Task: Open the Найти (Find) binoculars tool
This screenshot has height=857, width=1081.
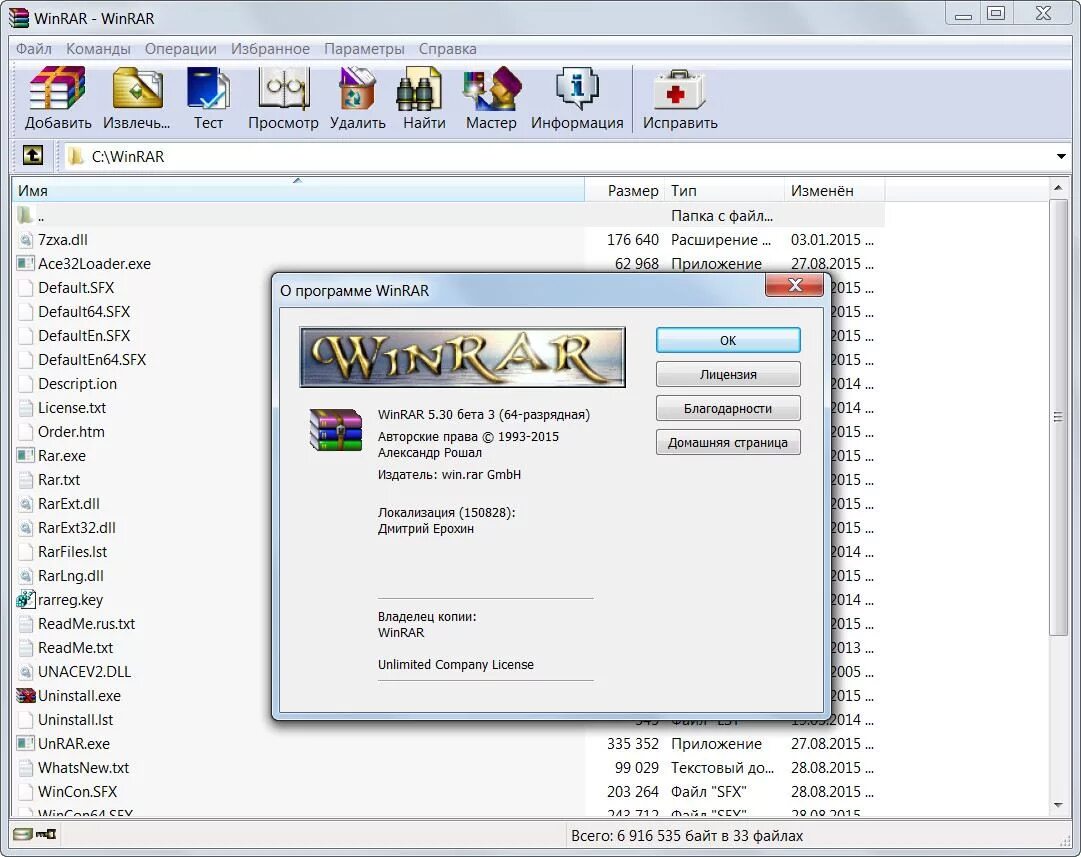Action: point(419,88)
